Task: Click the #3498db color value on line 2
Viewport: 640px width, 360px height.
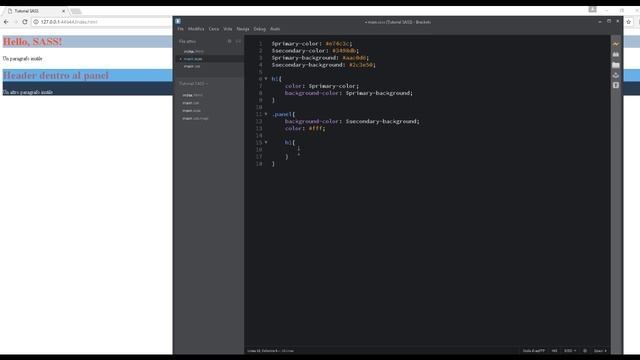Action: [x=344, y=51]
